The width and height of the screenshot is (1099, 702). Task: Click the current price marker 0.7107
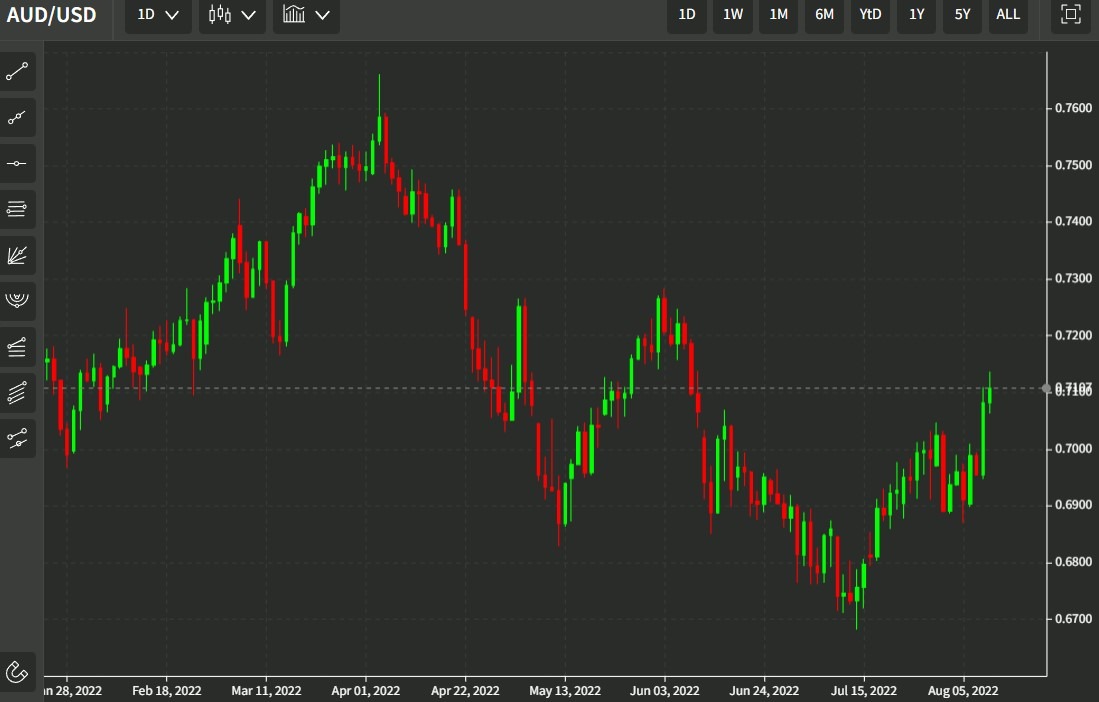1073,388
